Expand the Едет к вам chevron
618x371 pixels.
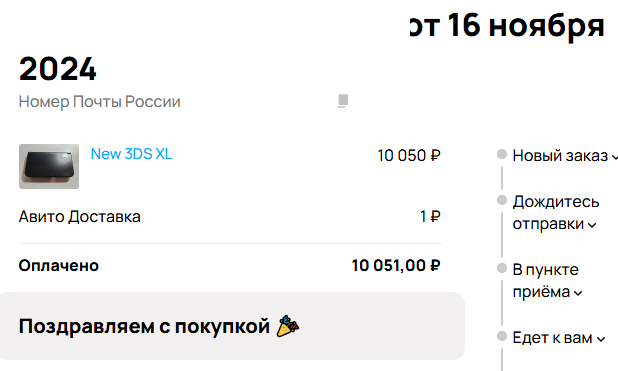[x=601, y=339]
